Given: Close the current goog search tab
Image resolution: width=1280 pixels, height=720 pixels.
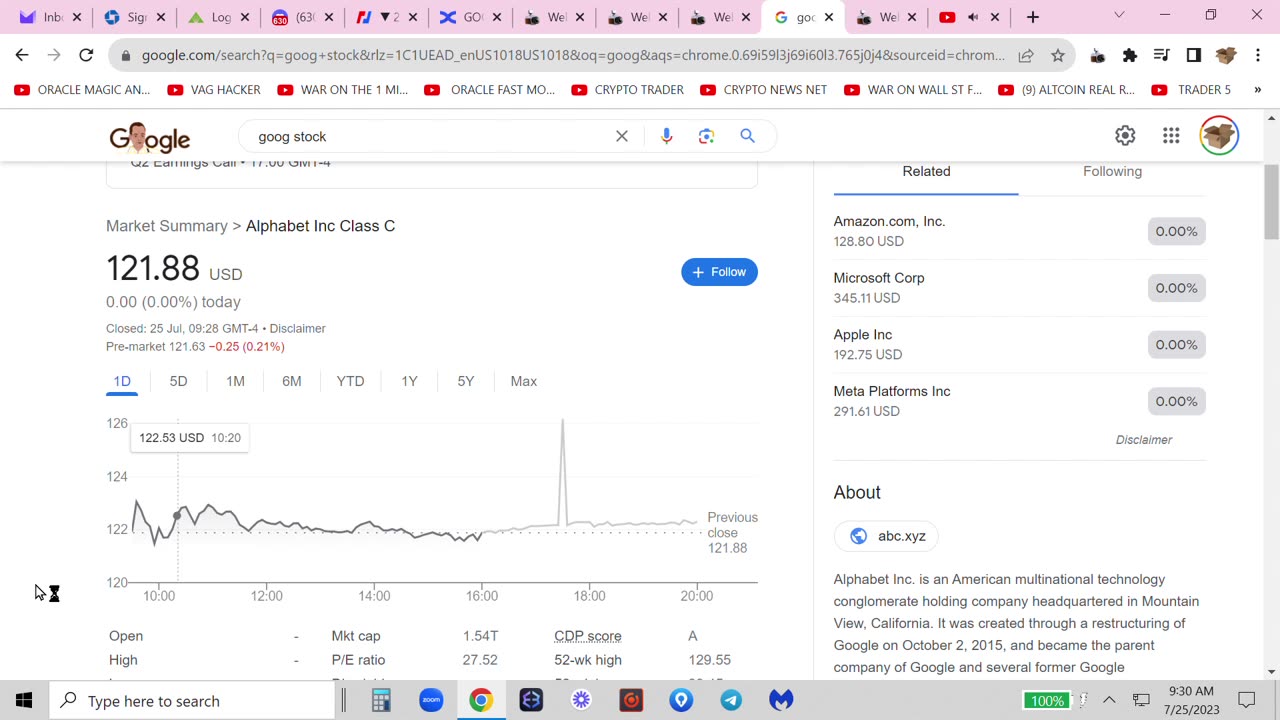Looking at the screenshot, I should pyautogui.click(x=828, y=17).
